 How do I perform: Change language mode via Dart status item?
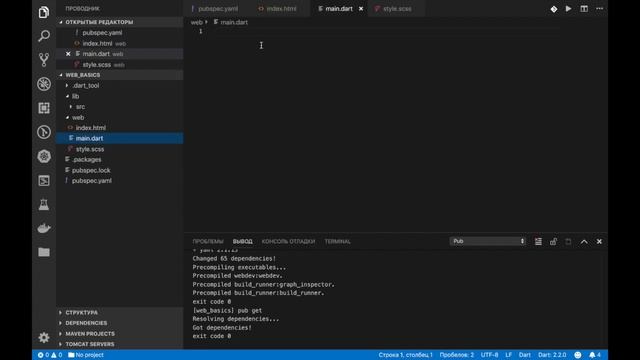click(x=524, y=355)
